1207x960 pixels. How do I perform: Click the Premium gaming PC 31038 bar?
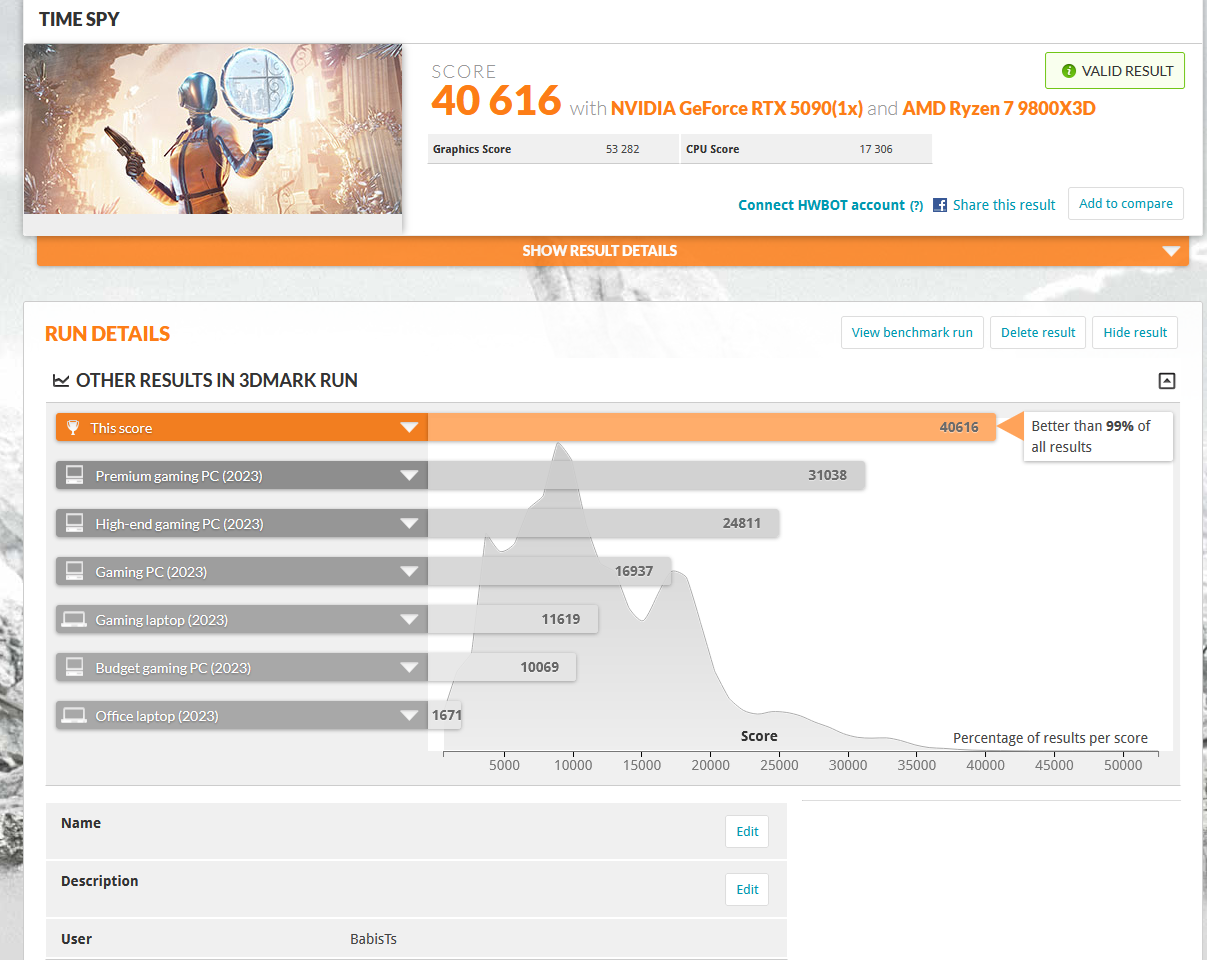646,476
